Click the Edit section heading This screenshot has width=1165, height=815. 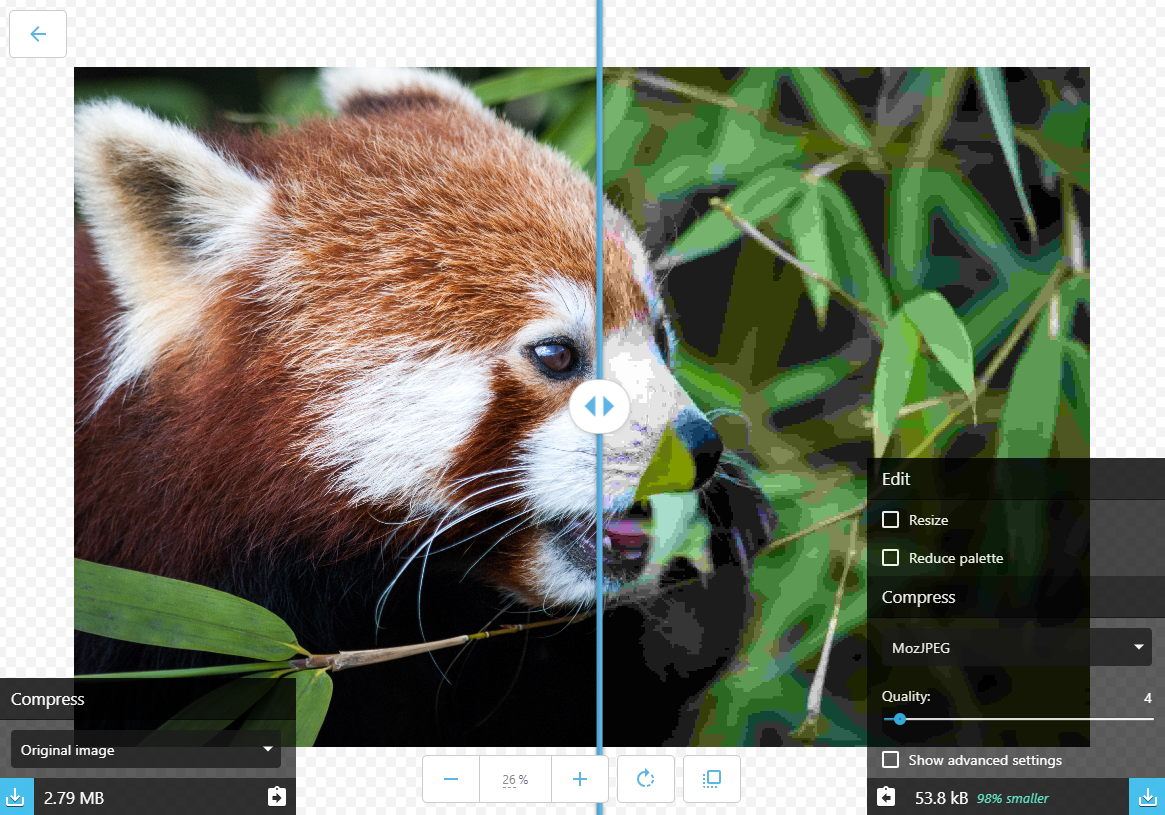click(x=896, y=479)
